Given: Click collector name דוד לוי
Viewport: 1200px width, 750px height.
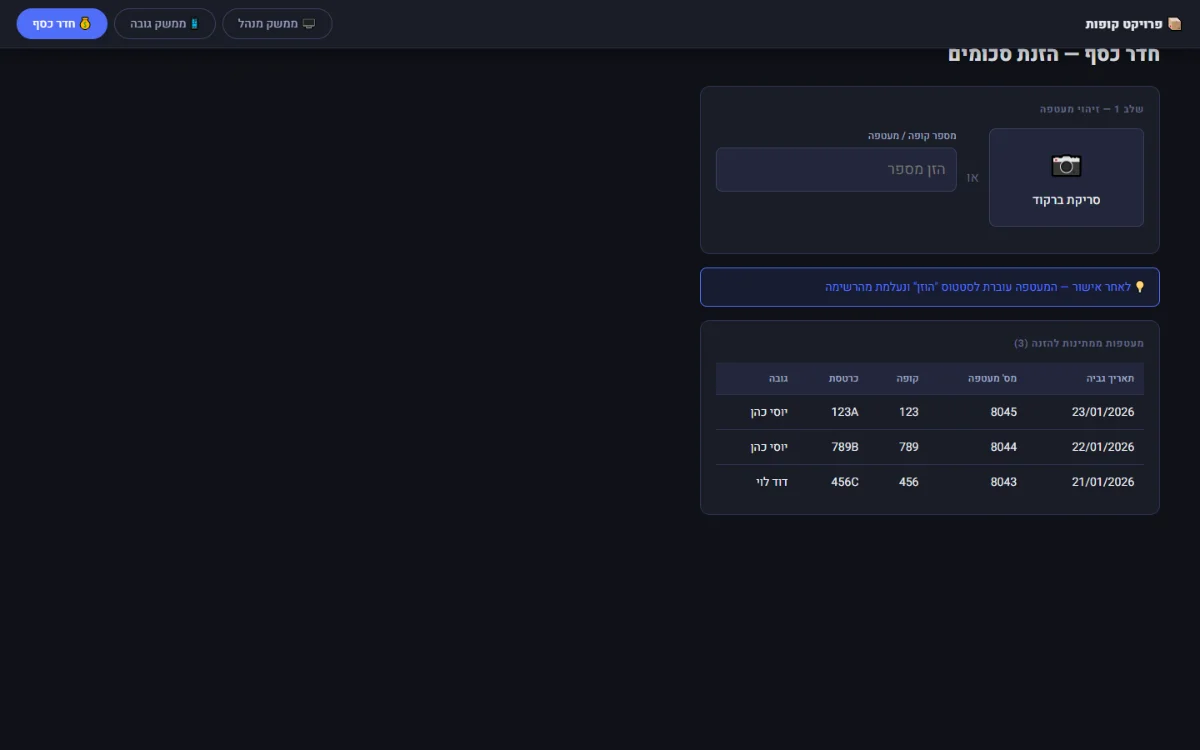Looking at the screenshot, I should [x=772, y=482].
